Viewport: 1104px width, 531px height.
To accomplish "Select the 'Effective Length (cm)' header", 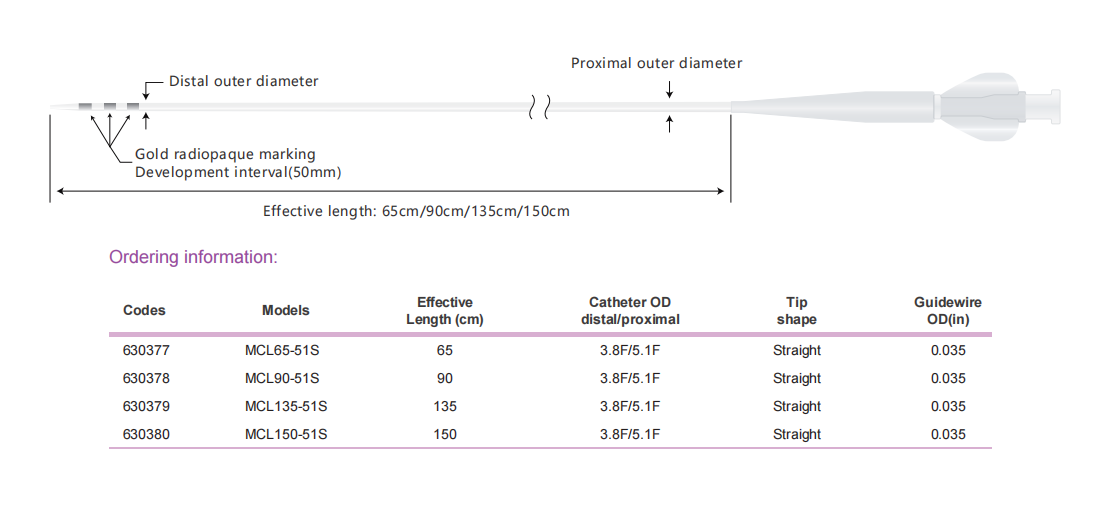I will click(445, 311).
